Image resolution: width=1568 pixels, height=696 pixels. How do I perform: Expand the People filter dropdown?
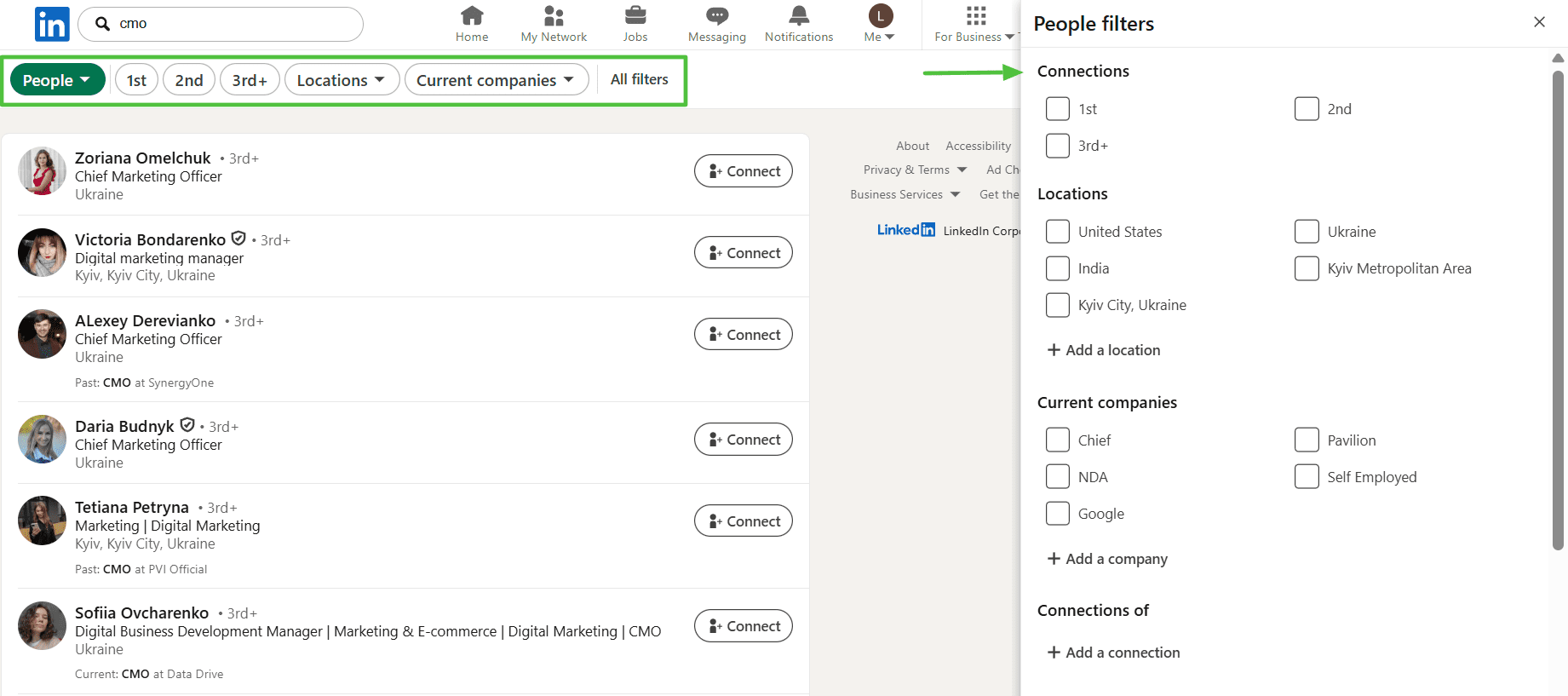click(x=57, y=80)
